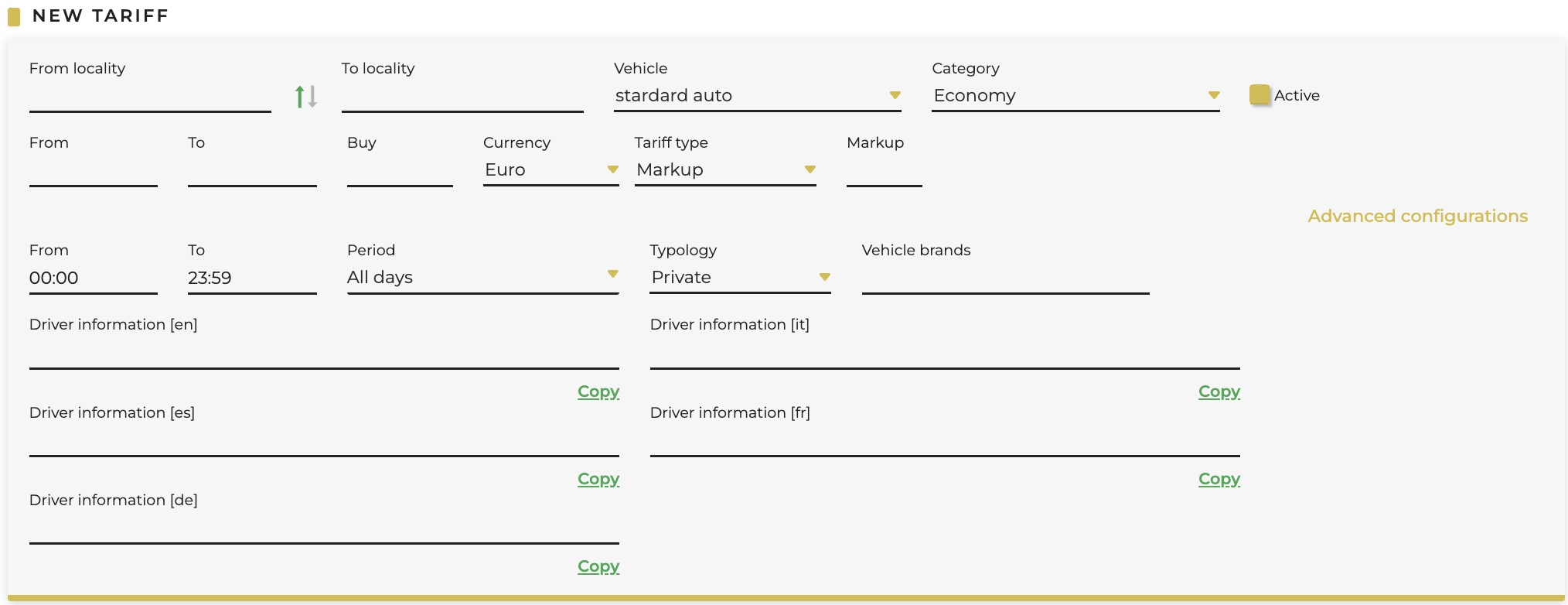Focus the Driver information [en] field

click(324, 354)
